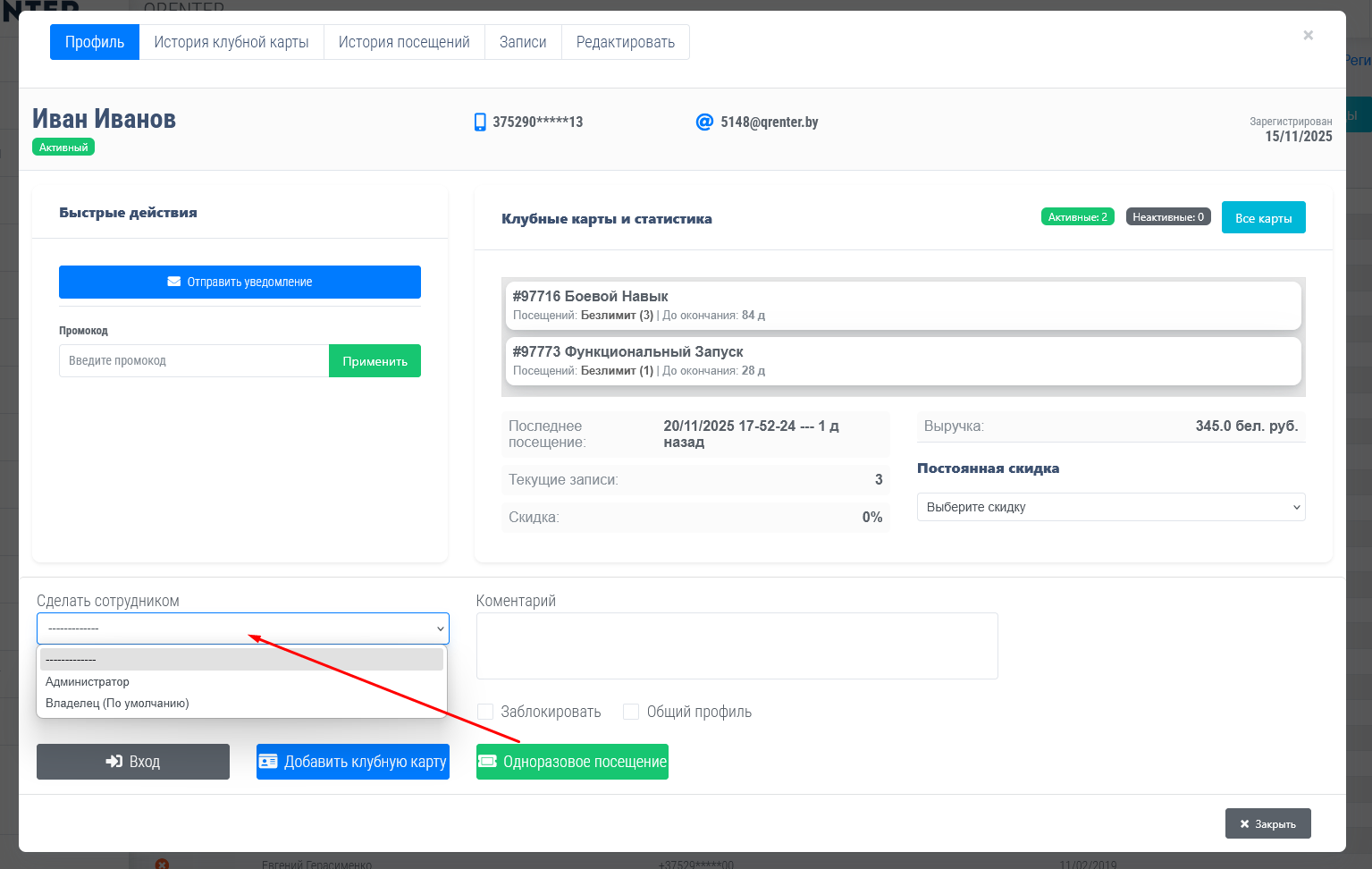
Task: Open the Выберите скидку dropdown
Action: point(1110,507)
